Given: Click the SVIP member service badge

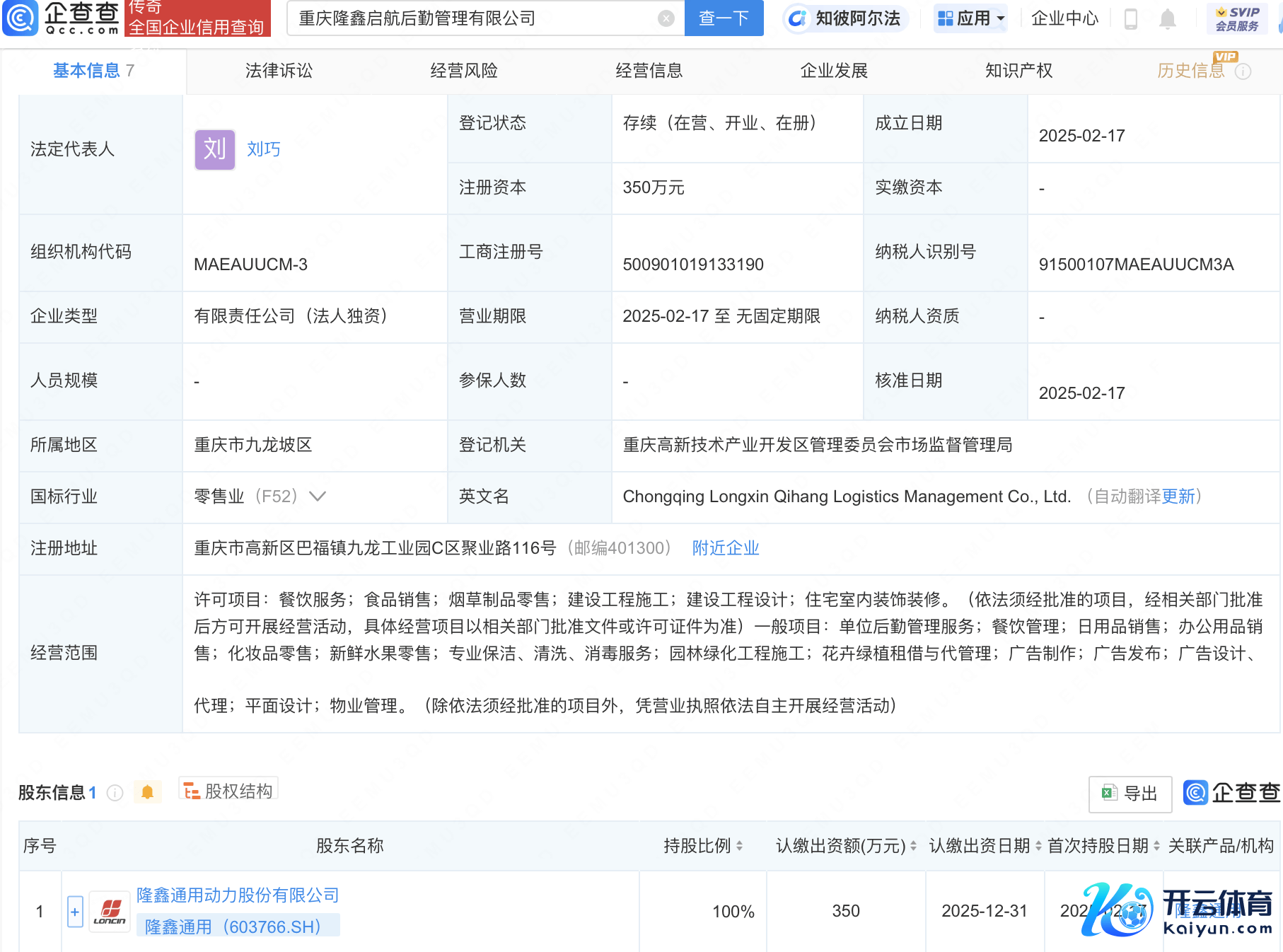Looking at the screenshot, I should click(x=1236, y=19).
